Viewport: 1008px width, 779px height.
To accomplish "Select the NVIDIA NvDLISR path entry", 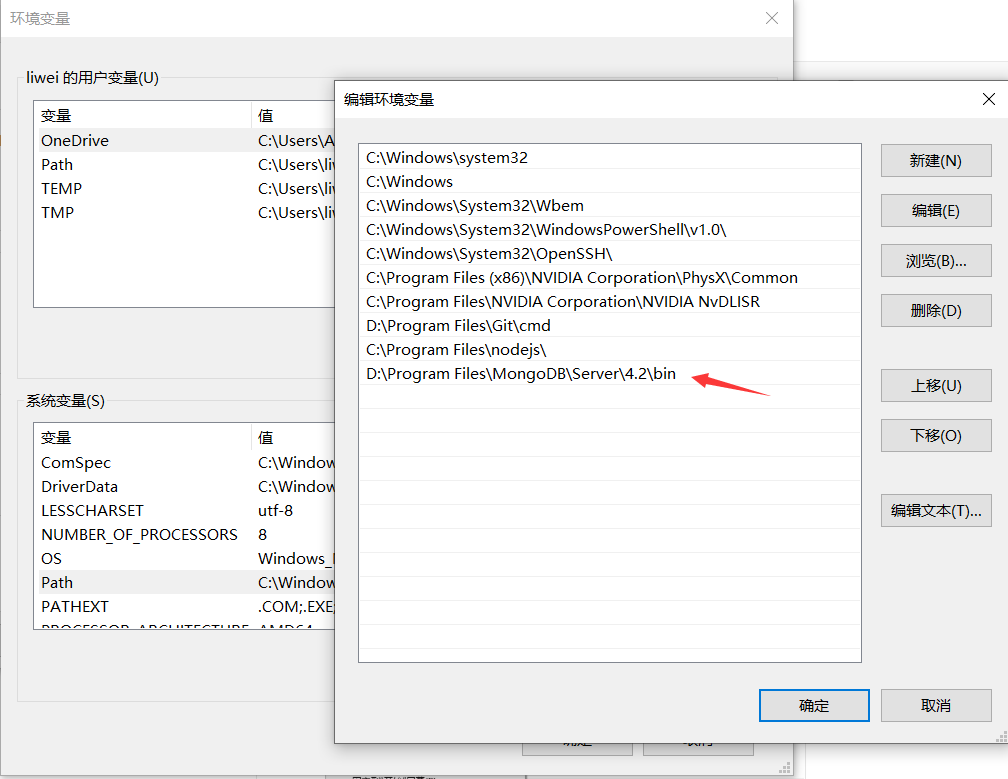I will (x=609, y=301).
